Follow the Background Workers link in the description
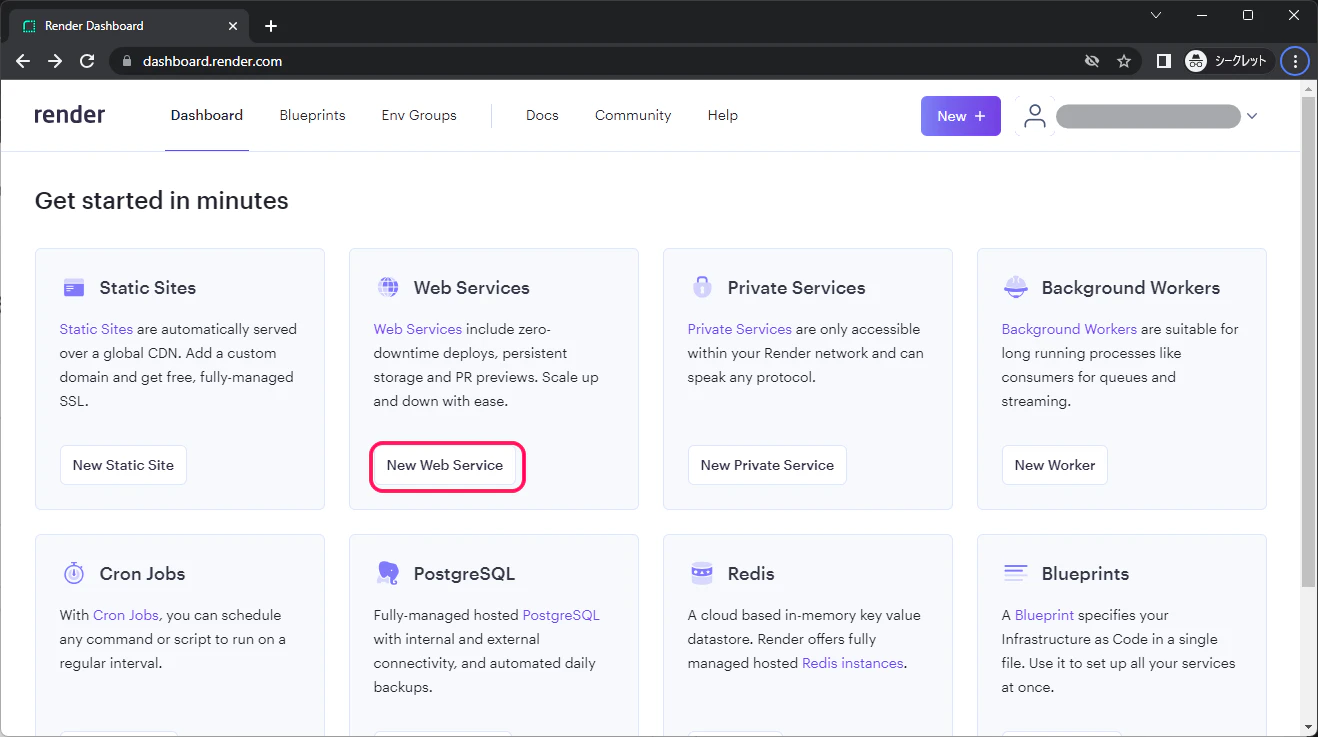Screen dimensions: 1318x737 point(1069,329)
